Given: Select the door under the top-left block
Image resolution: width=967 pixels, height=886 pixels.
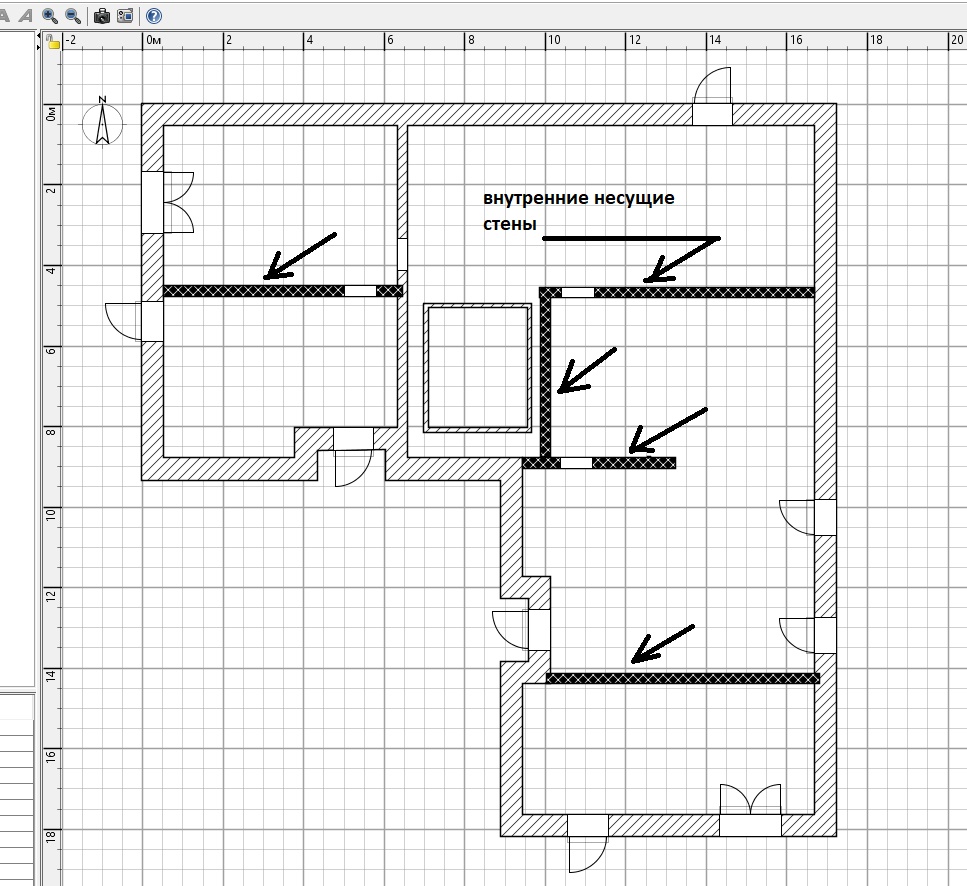Looking at the screenshot, I should 353,457.
